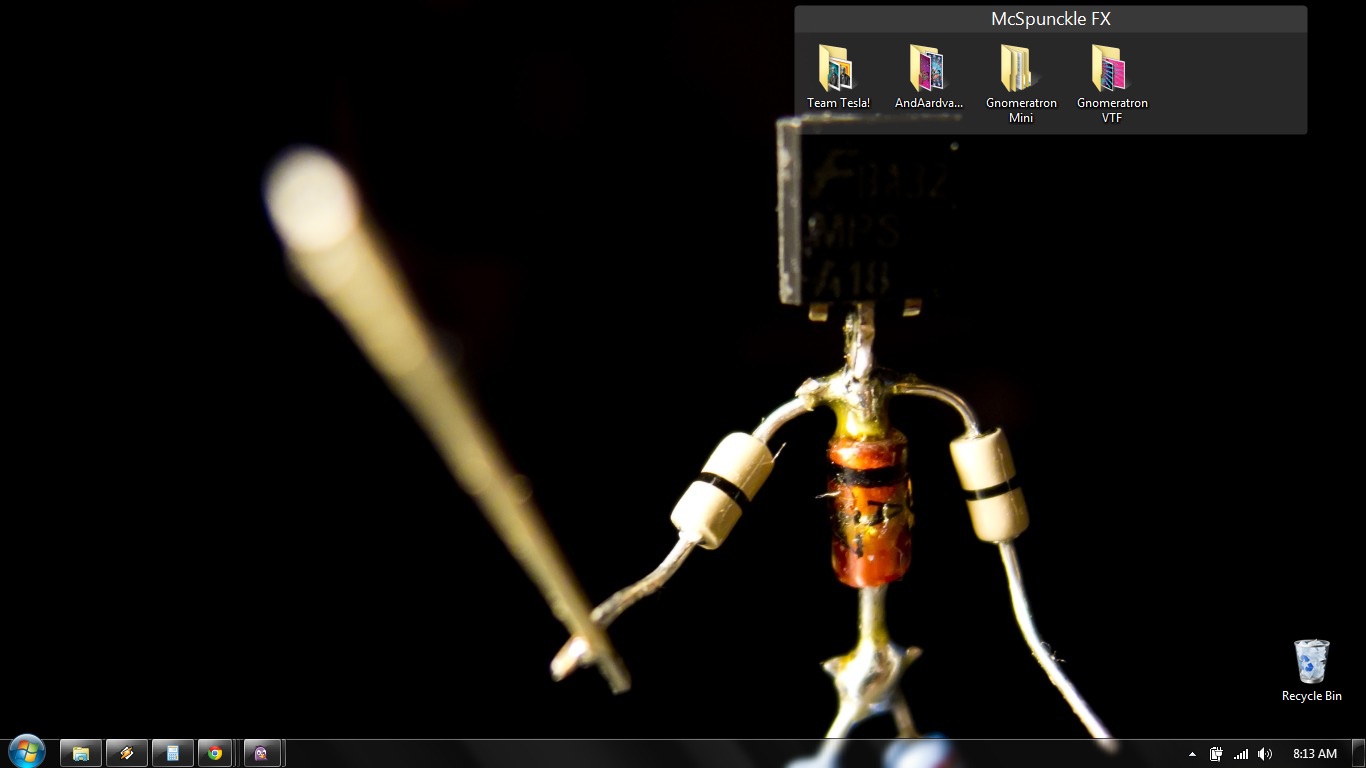Click the McSpunckle FX fence title bar
The height and width of the screenshot is (768, 1366).
tap(1050, 19)
